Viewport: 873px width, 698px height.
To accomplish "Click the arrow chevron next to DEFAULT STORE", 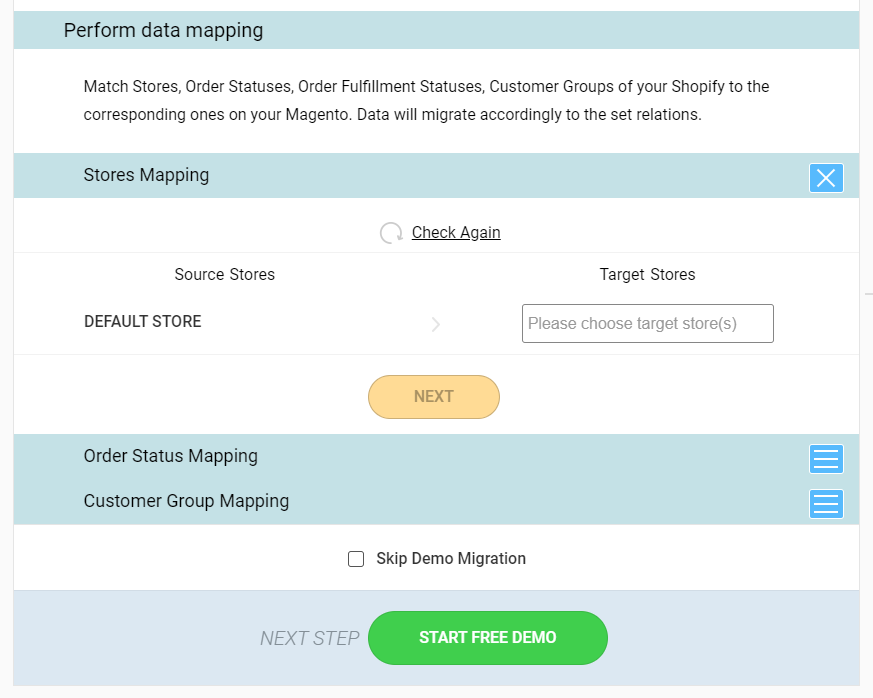I will (x=436, y=324).
